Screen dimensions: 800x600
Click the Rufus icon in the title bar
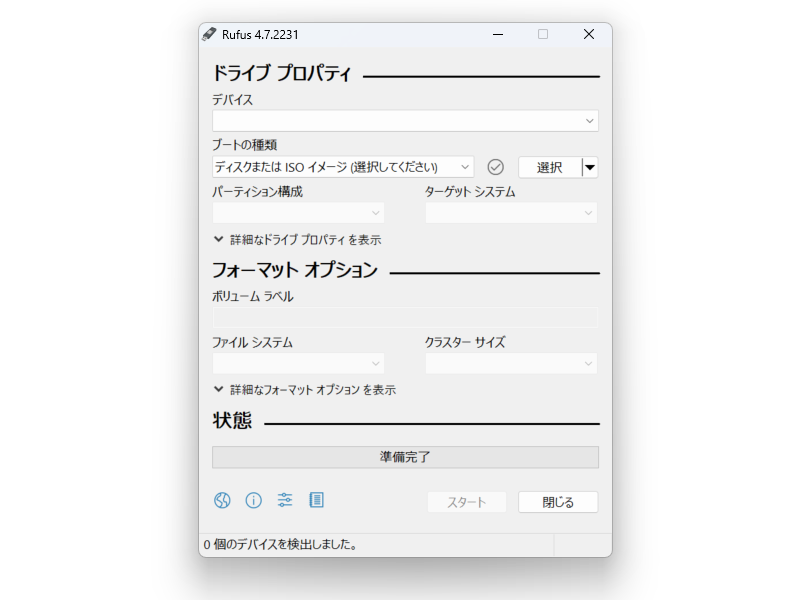coord(210,33)
